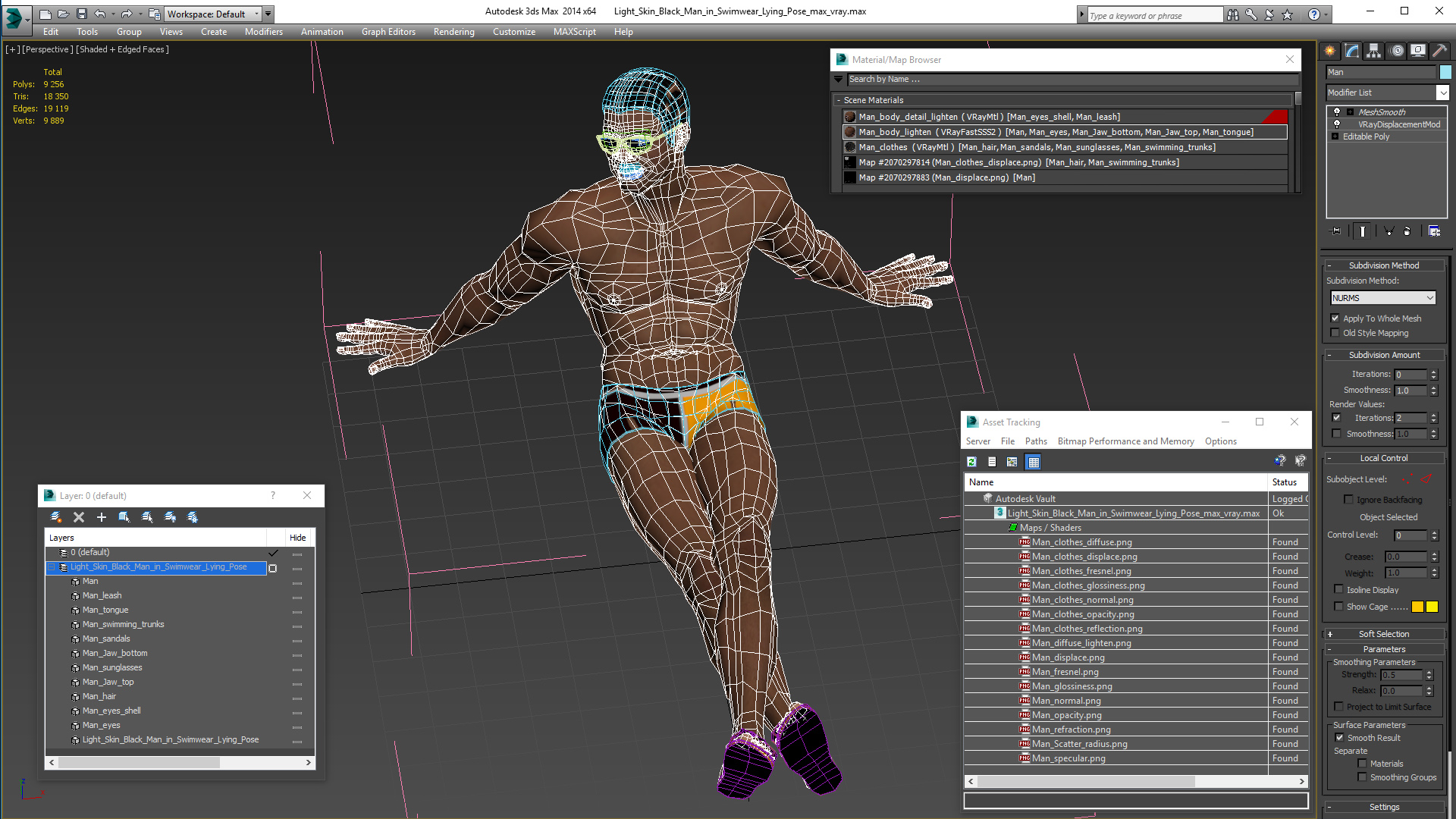The image size is (1456, 819).
Task: Open the Hierarchy command panel tab
Action: pyautogui.click(x=1374, y=51)
